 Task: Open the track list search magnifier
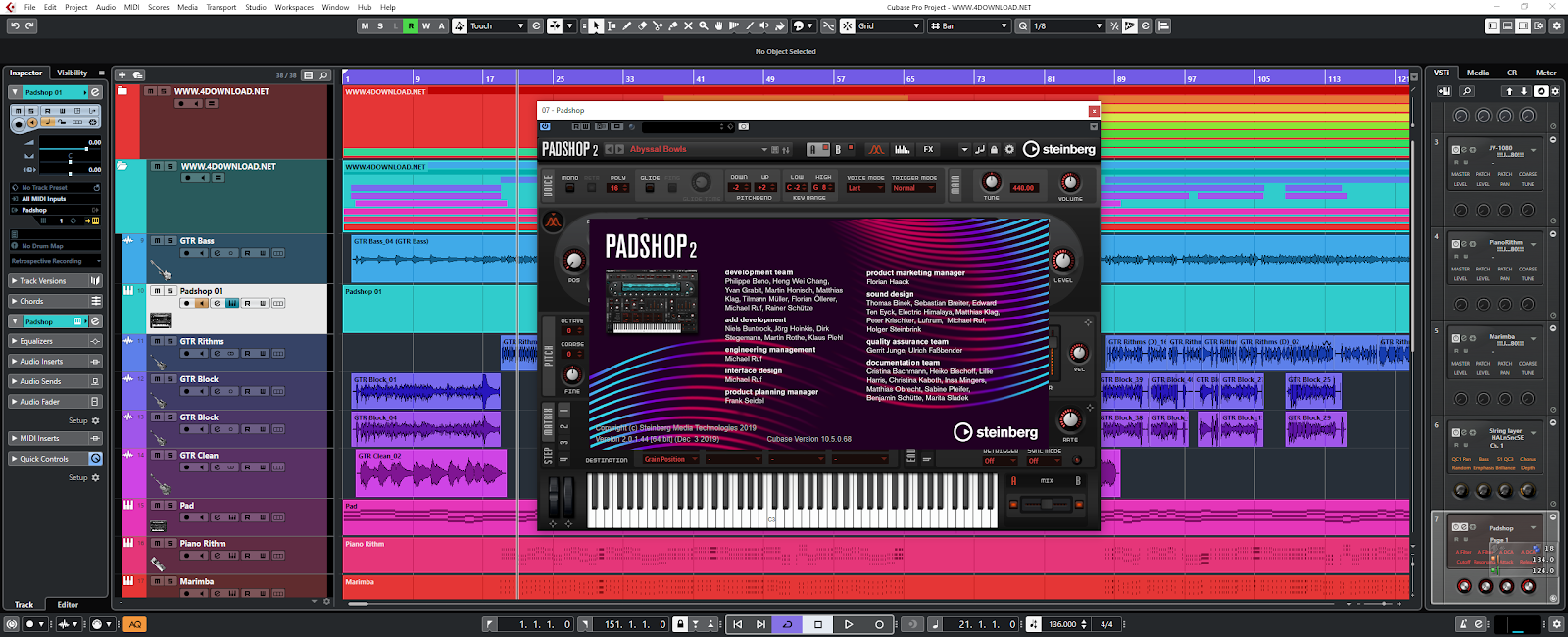[323, 74]
